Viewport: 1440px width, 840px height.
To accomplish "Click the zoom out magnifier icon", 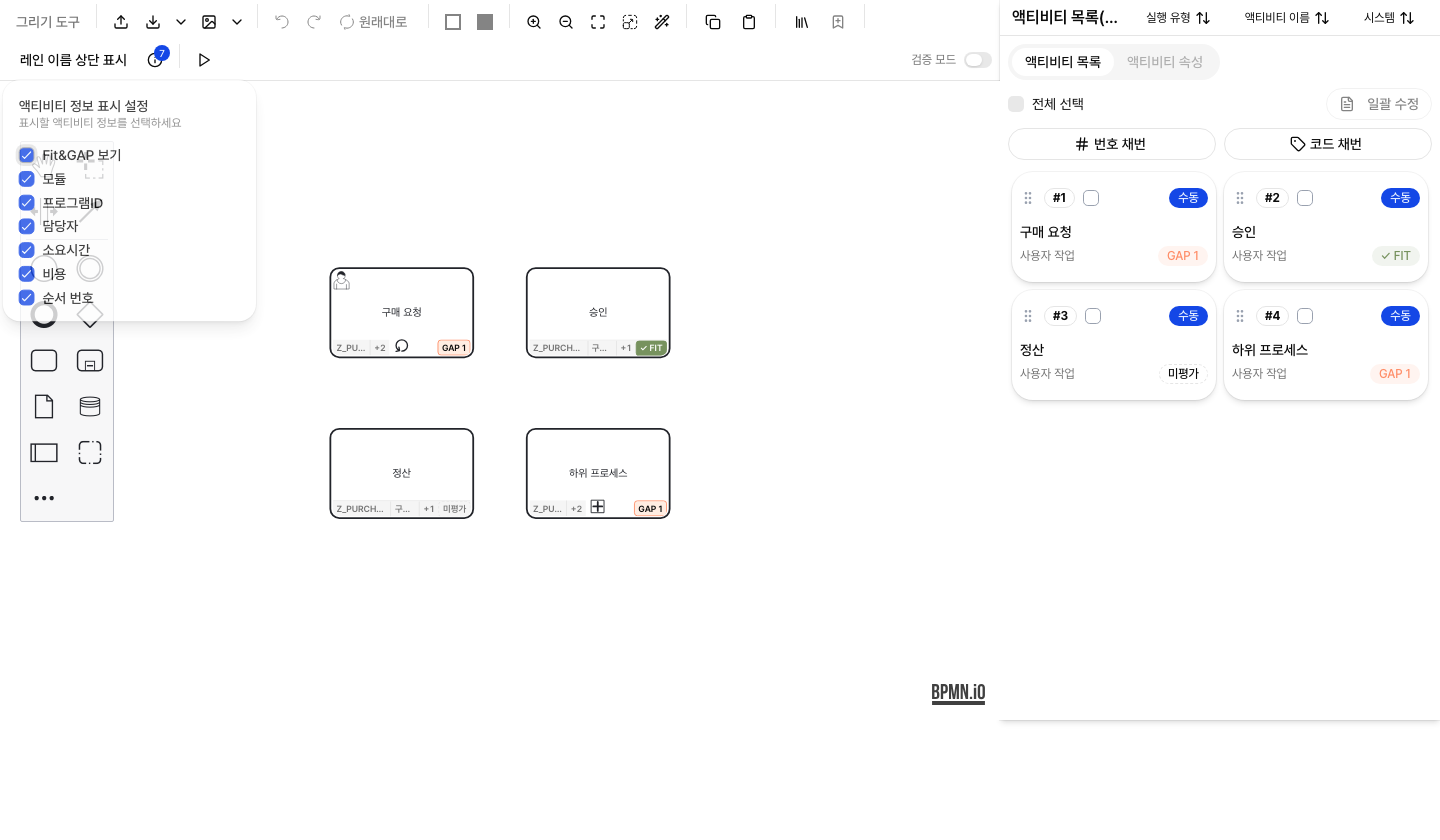I will [x=566, y=22].
